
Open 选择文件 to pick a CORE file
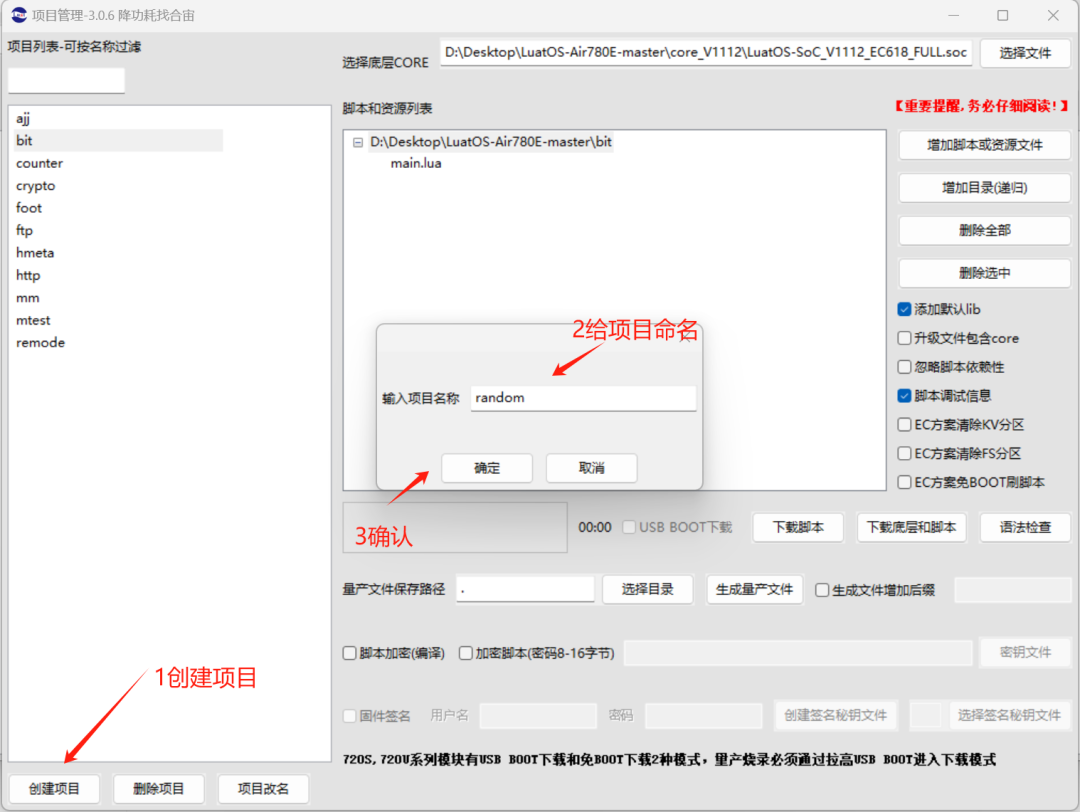tap(1024, 53)
